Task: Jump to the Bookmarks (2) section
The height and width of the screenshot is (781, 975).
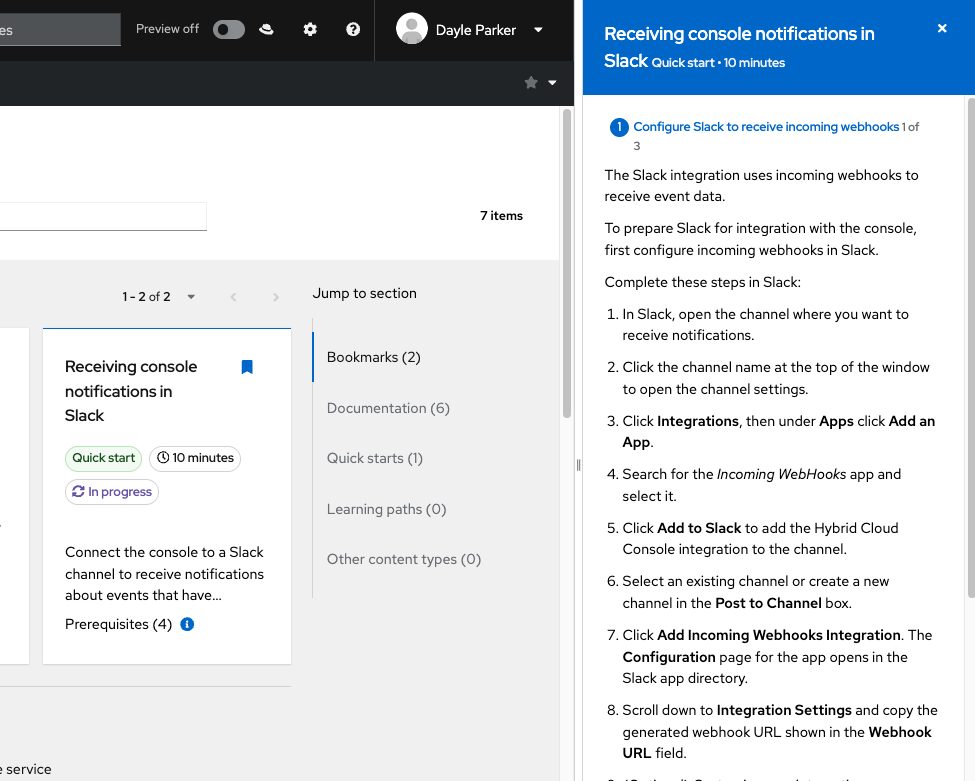Action: pos(373,357)
